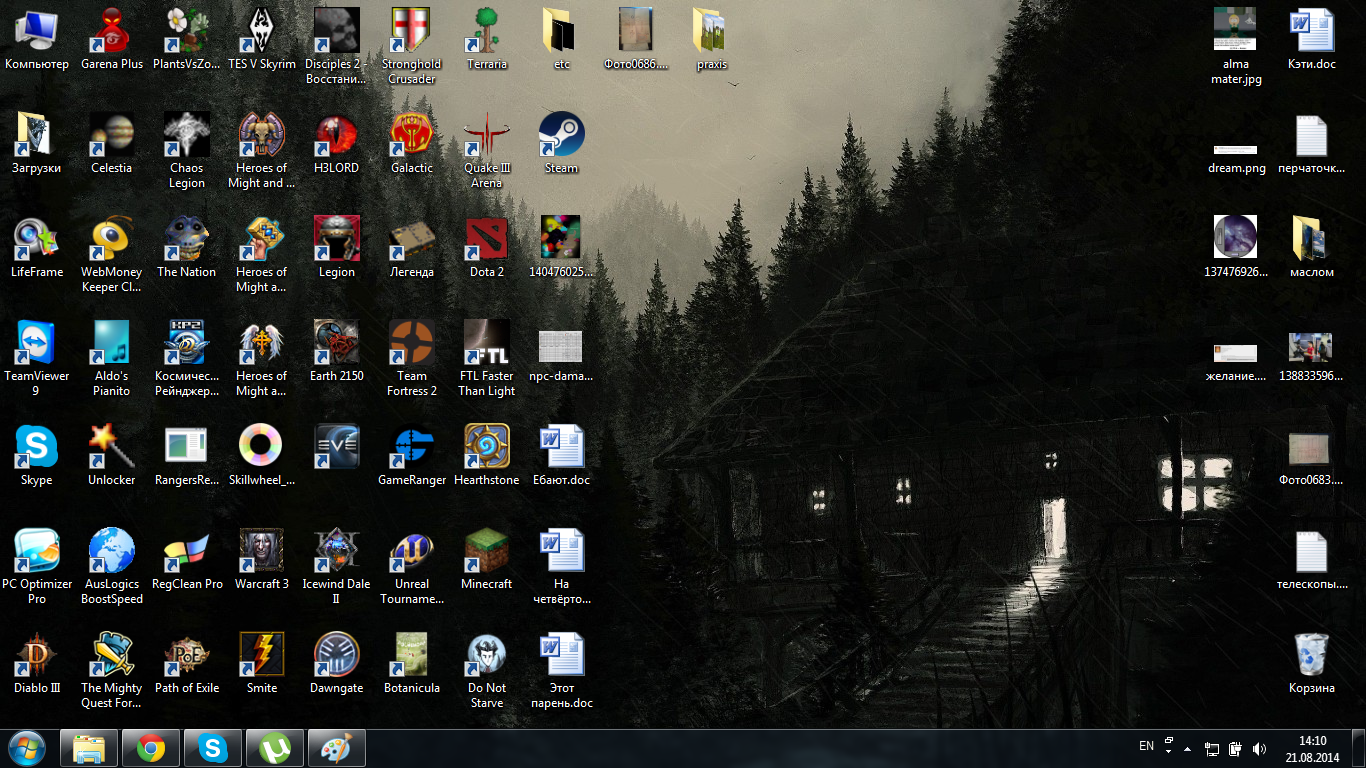Select the Diablo III desktop icon
This screenshot has width=1366, height=768.
click(x=37, y=663)
